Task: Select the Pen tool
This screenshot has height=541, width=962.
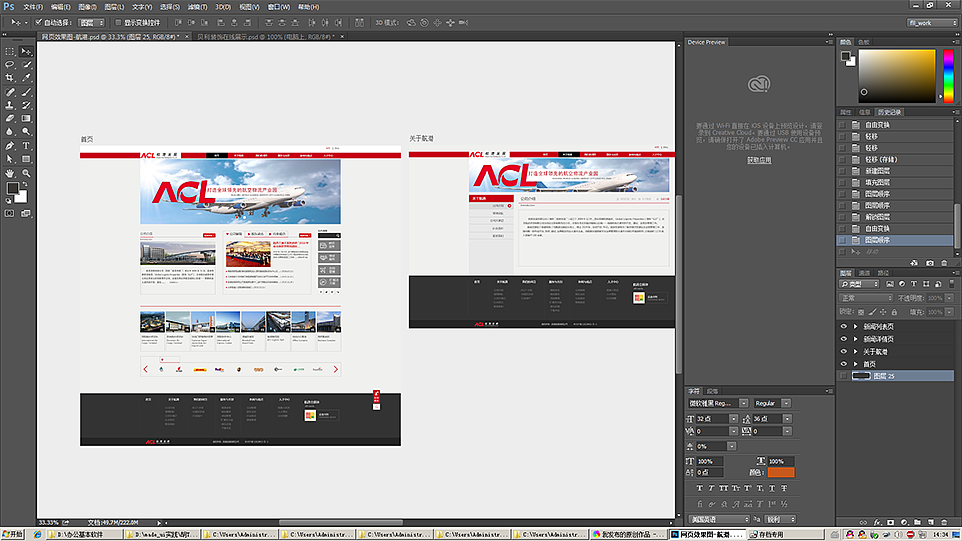Action: tap(10, 146)
